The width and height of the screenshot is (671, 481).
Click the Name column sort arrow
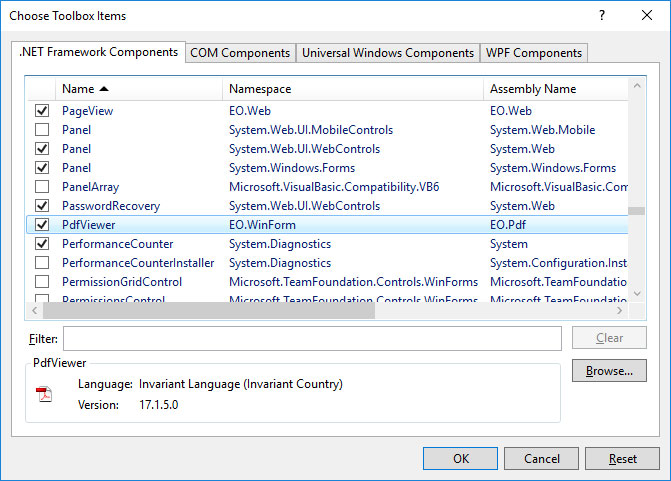click(104, 89)
